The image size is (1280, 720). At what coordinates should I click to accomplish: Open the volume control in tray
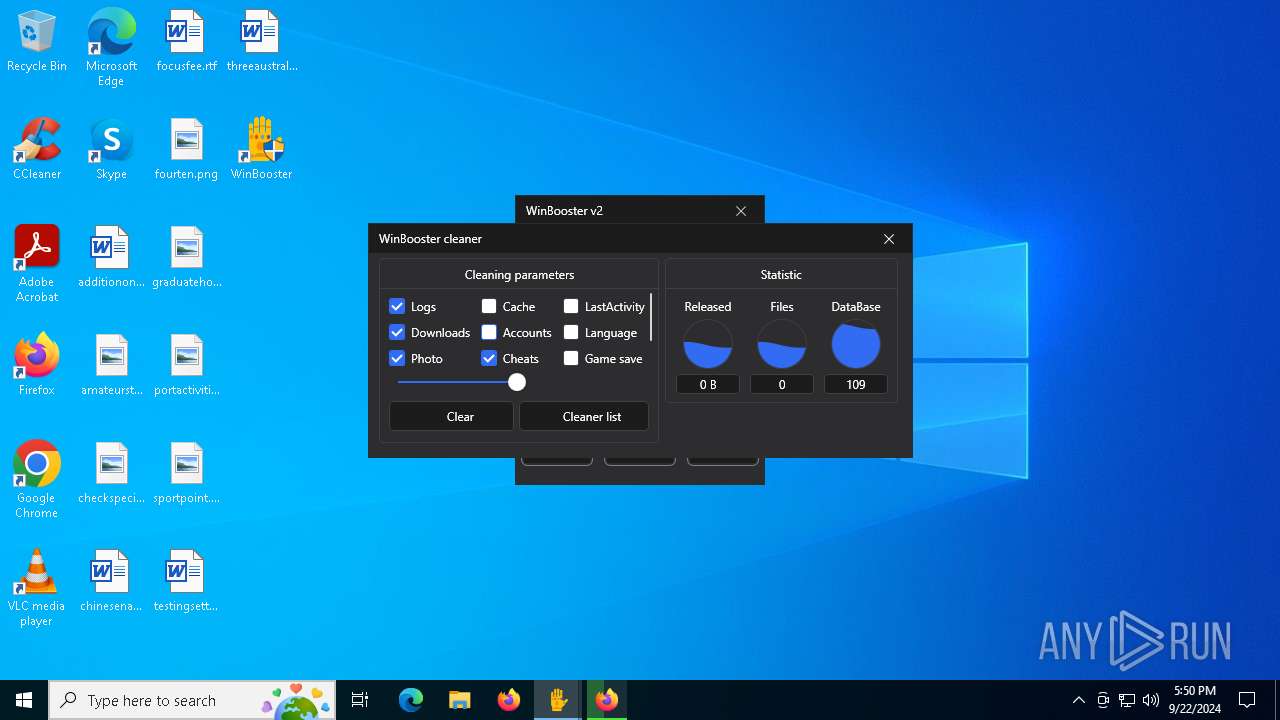coord(1151,700)
